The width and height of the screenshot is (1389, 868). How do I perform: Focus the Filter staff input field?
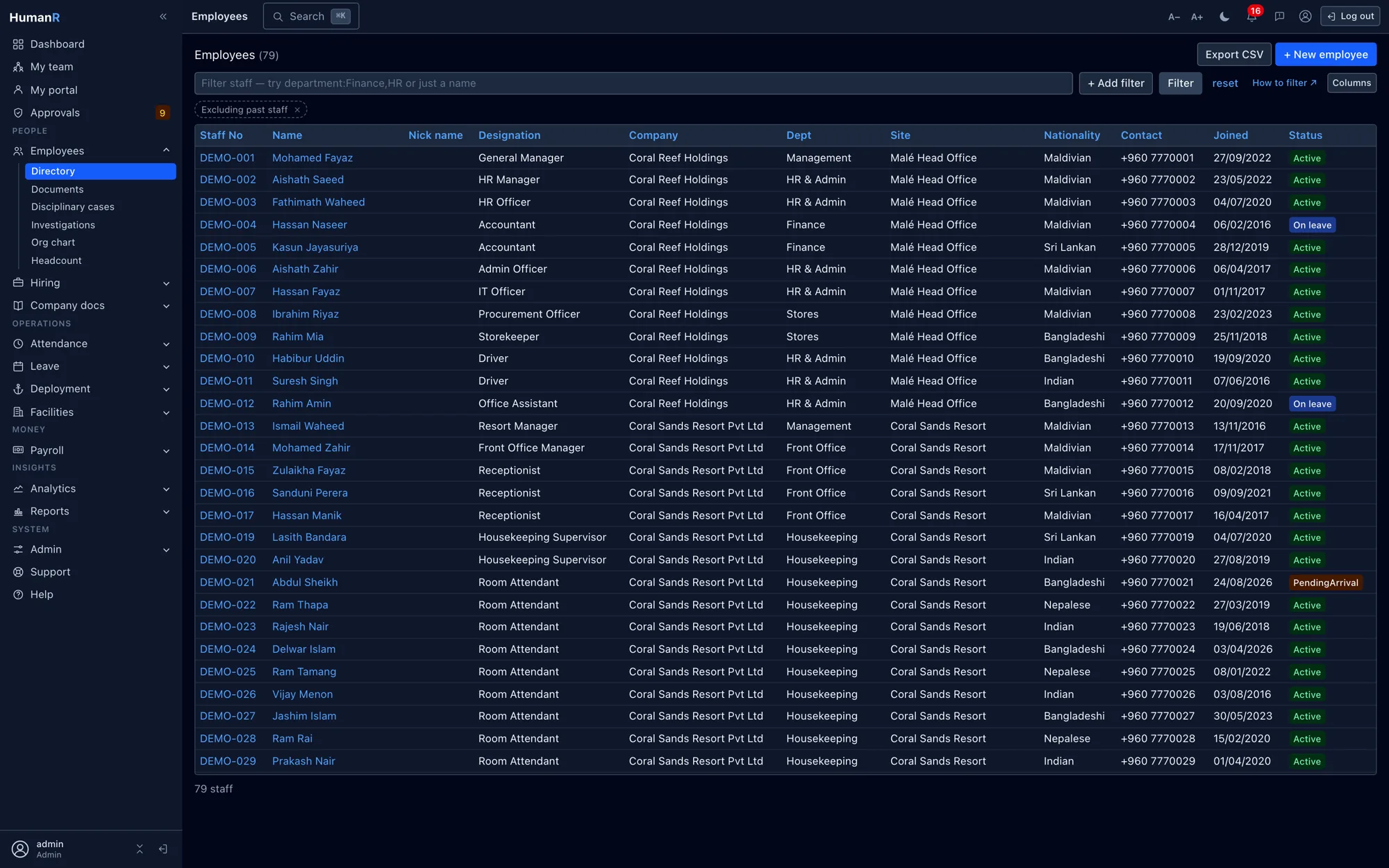(x=633, y=83)
